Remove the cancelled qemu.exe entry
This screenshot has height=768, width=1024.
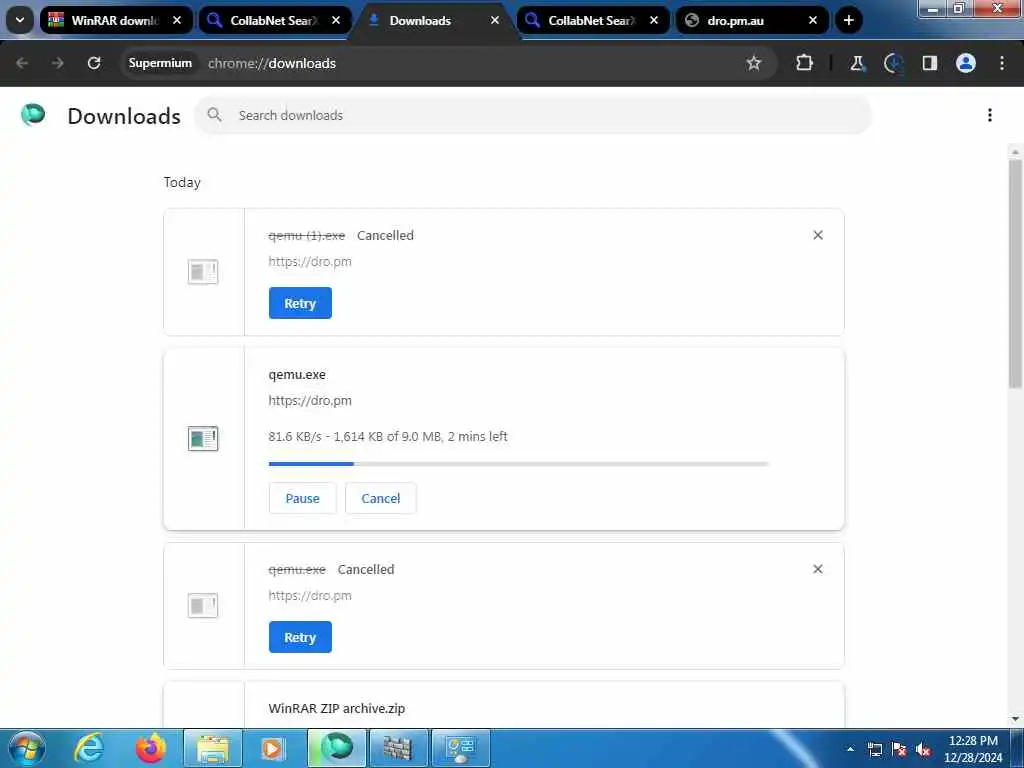tap(818, 569)
